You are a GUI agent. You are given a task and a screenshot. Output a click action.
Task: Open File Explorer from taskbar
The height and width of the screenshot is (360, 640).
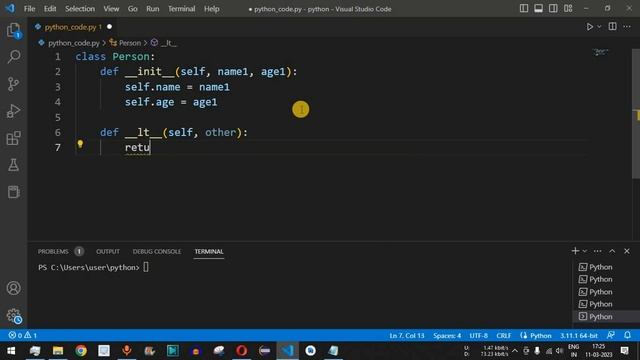coord(58,351)
